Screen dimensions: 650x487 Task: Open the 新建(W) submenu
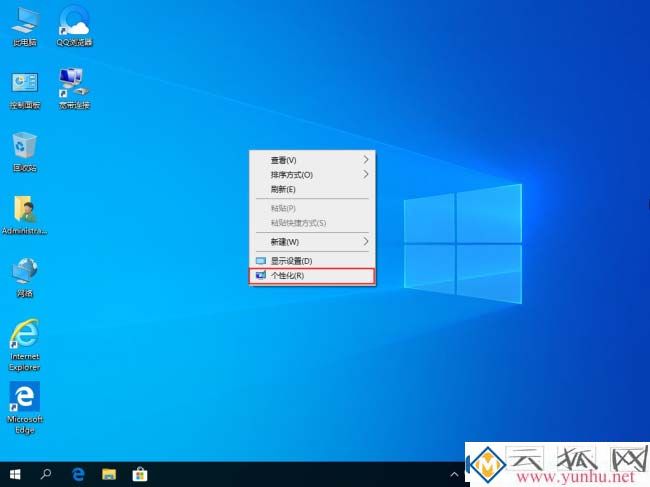click(x=312, y=242)
